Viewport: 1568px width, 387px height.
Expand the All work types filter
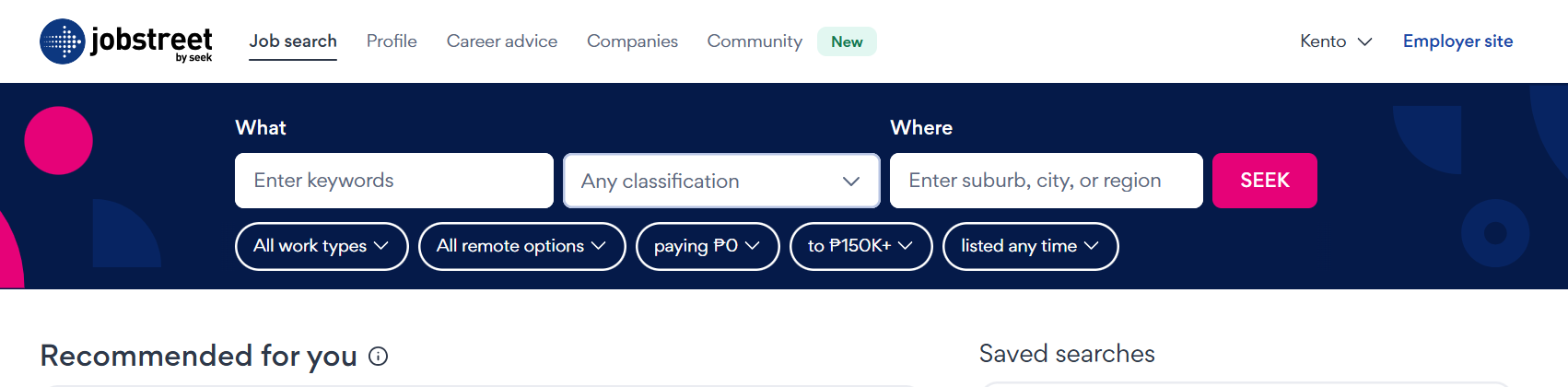tap(321, 246)
